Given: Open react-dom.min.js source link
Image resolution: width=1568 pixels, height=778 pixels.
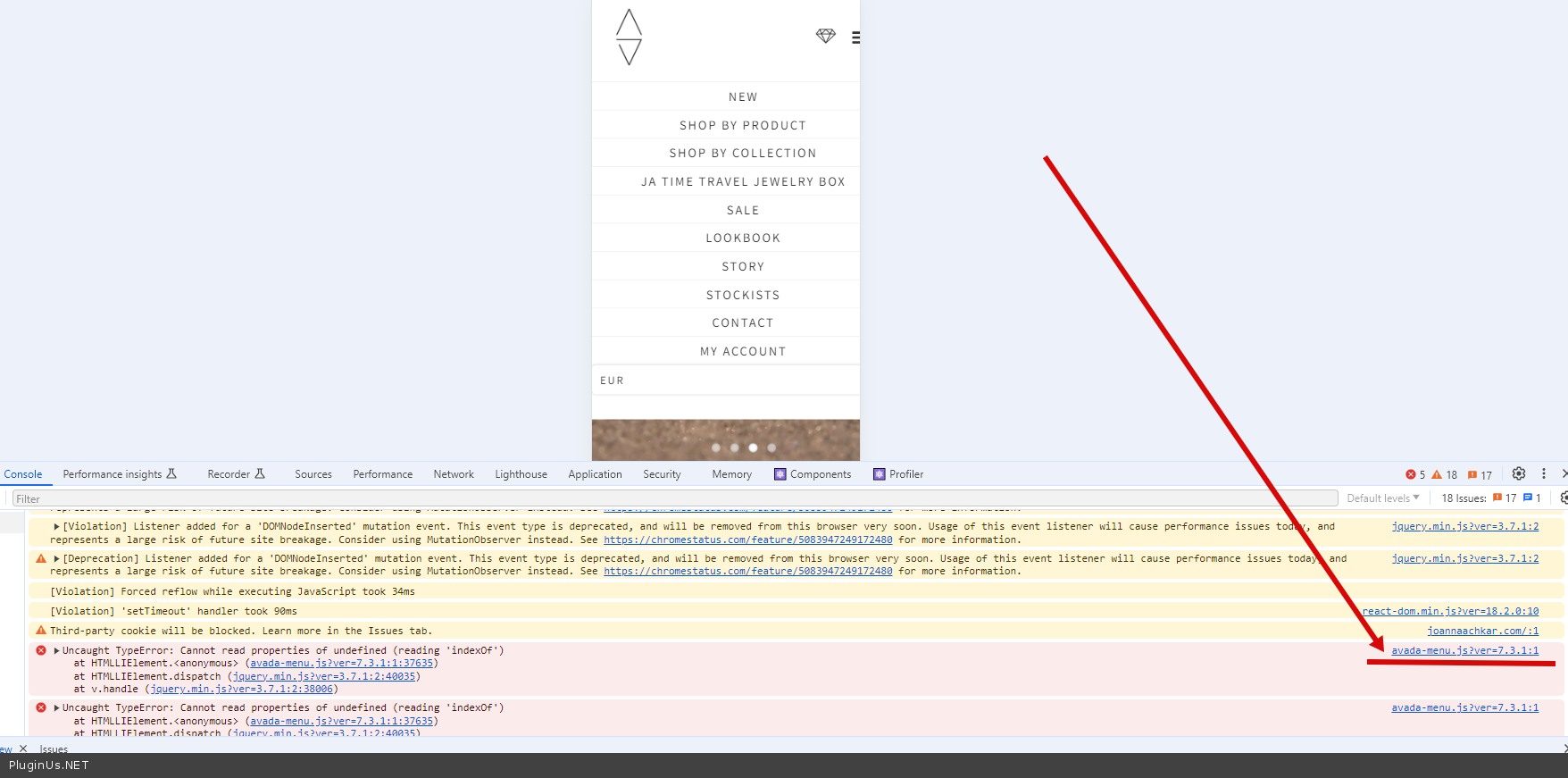Looking at the screenshot, I should pos(1450,611).
